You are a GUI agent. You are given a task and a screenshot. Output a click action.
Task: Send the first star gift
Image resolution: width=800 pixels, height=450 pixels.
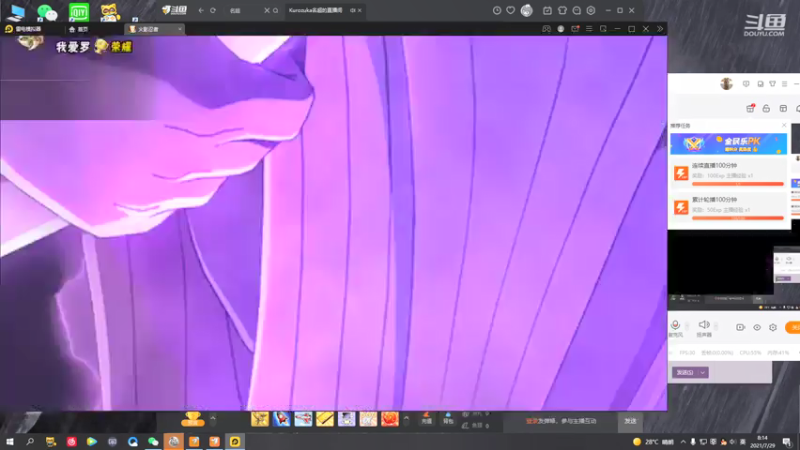(x=260, y=419)
